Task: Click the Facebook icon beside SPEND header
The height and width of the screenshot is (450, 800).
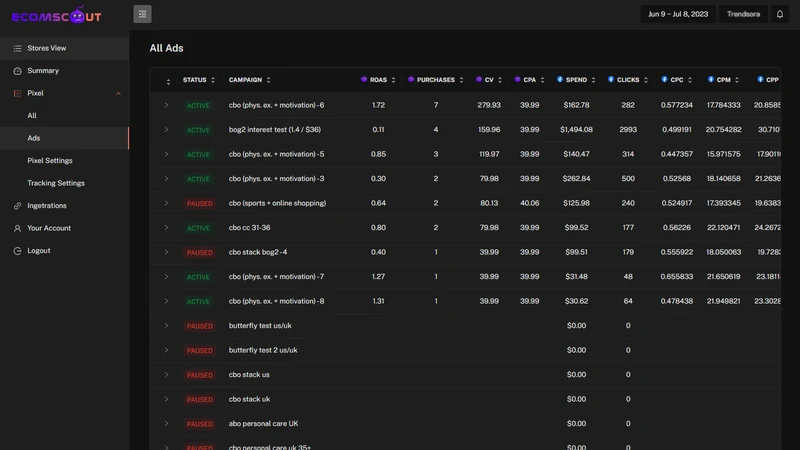Action: (560, 80)
